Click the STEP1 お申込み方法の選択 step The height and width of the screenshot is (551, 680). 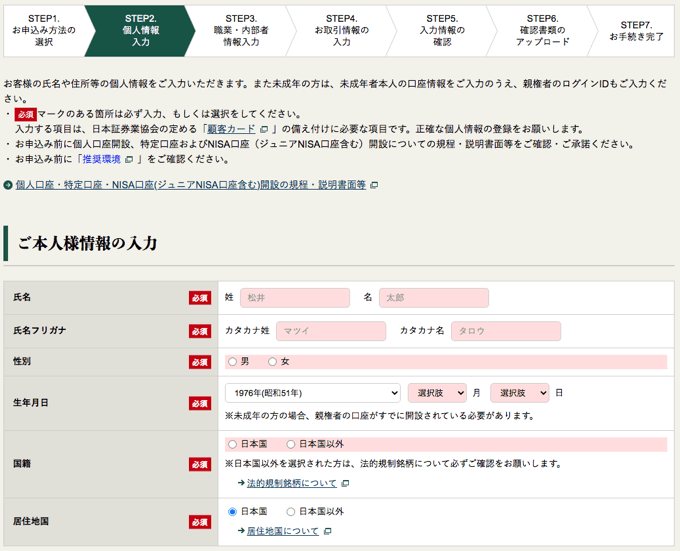click(44, 31)
